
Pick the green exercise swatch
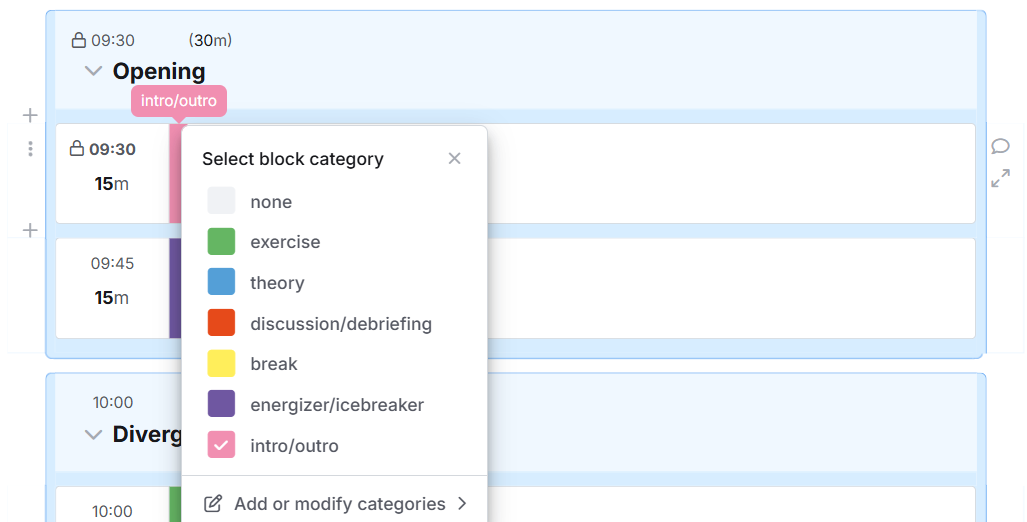tap(221, 242)
